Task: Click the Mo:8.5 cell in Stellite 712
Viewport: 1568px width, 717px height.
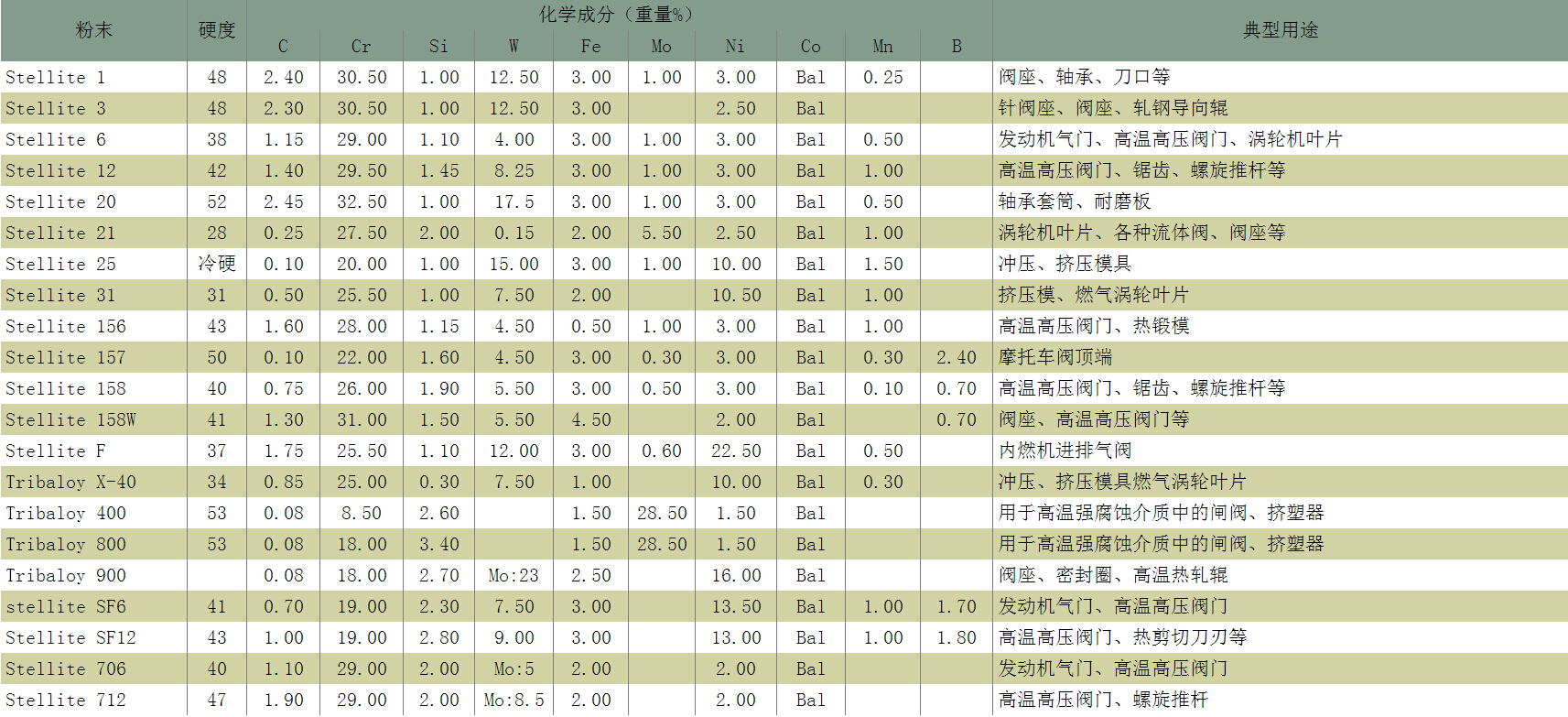Action: coord(514,701)
